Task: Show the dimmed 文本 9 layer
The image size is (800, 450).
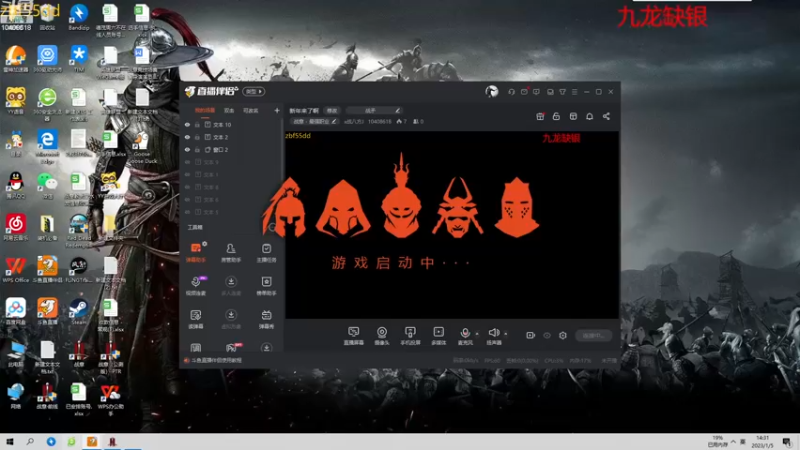Action: coord(187,162)
